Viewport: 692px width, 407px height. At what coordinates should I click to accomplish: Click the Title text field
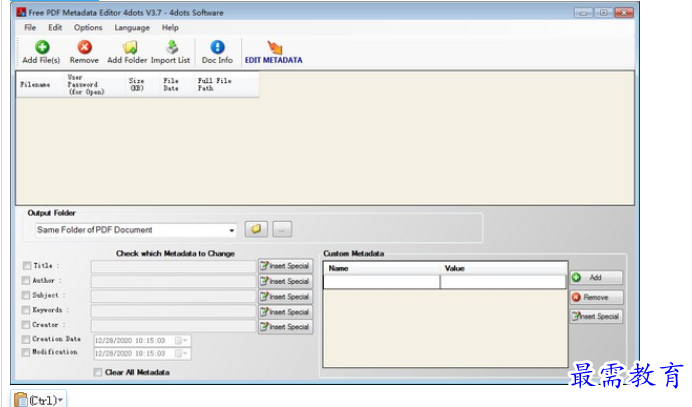[173, 266]
